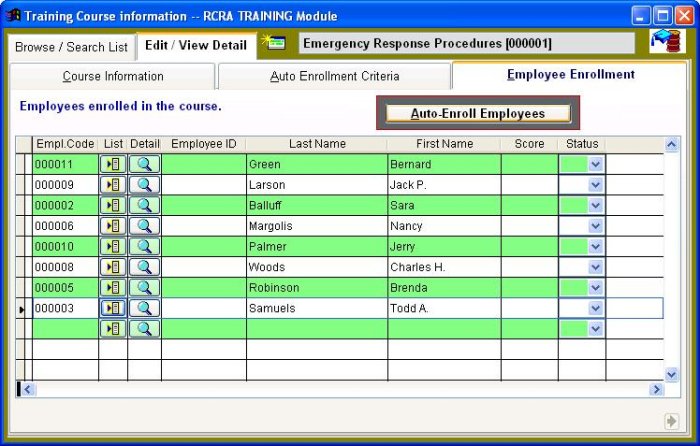Open Status dropdown in Robinson row
Screen dimensions: 700x446
596,288
